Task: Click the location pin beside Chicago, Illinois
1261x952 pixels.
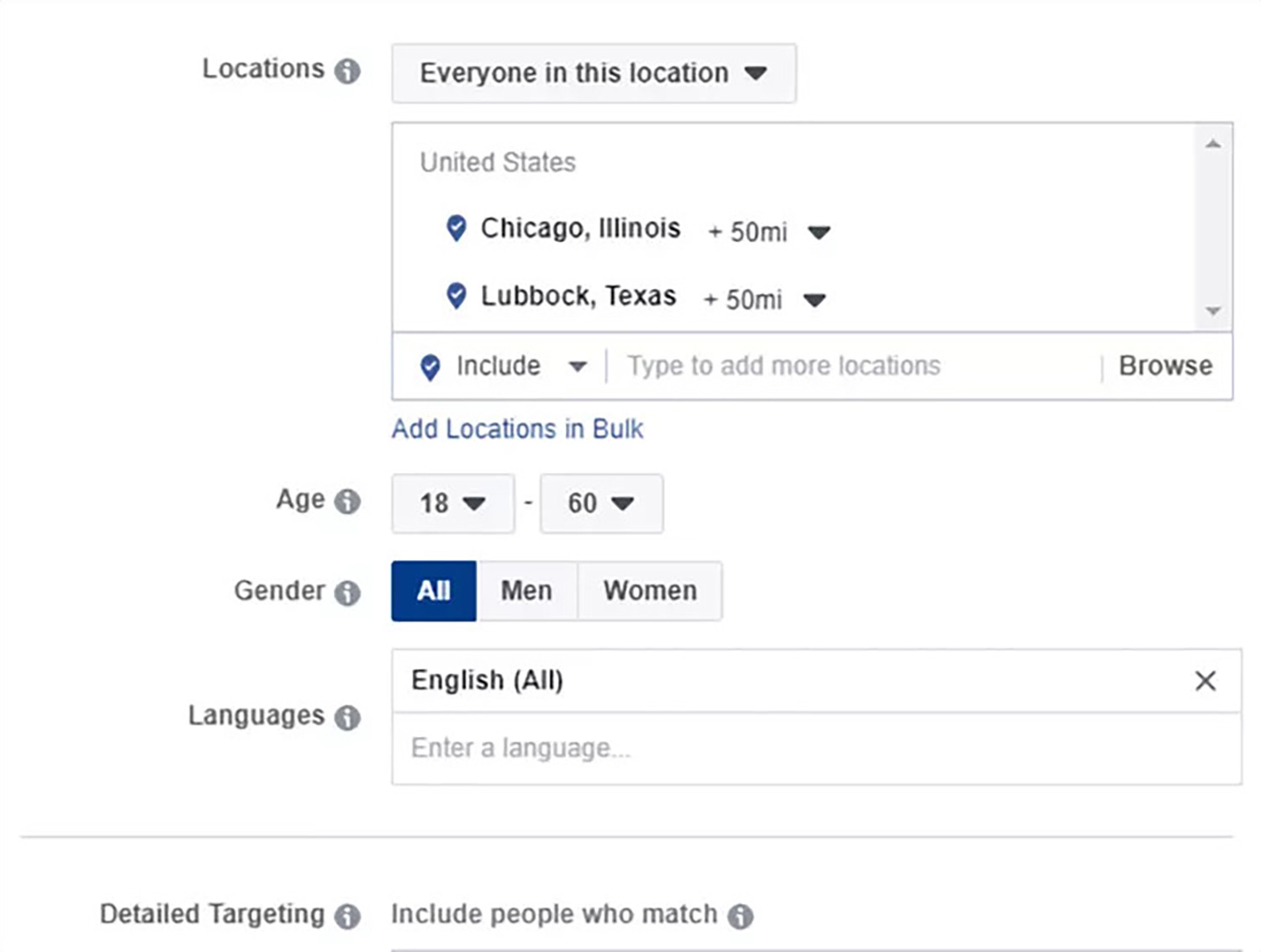Action: 455,229
